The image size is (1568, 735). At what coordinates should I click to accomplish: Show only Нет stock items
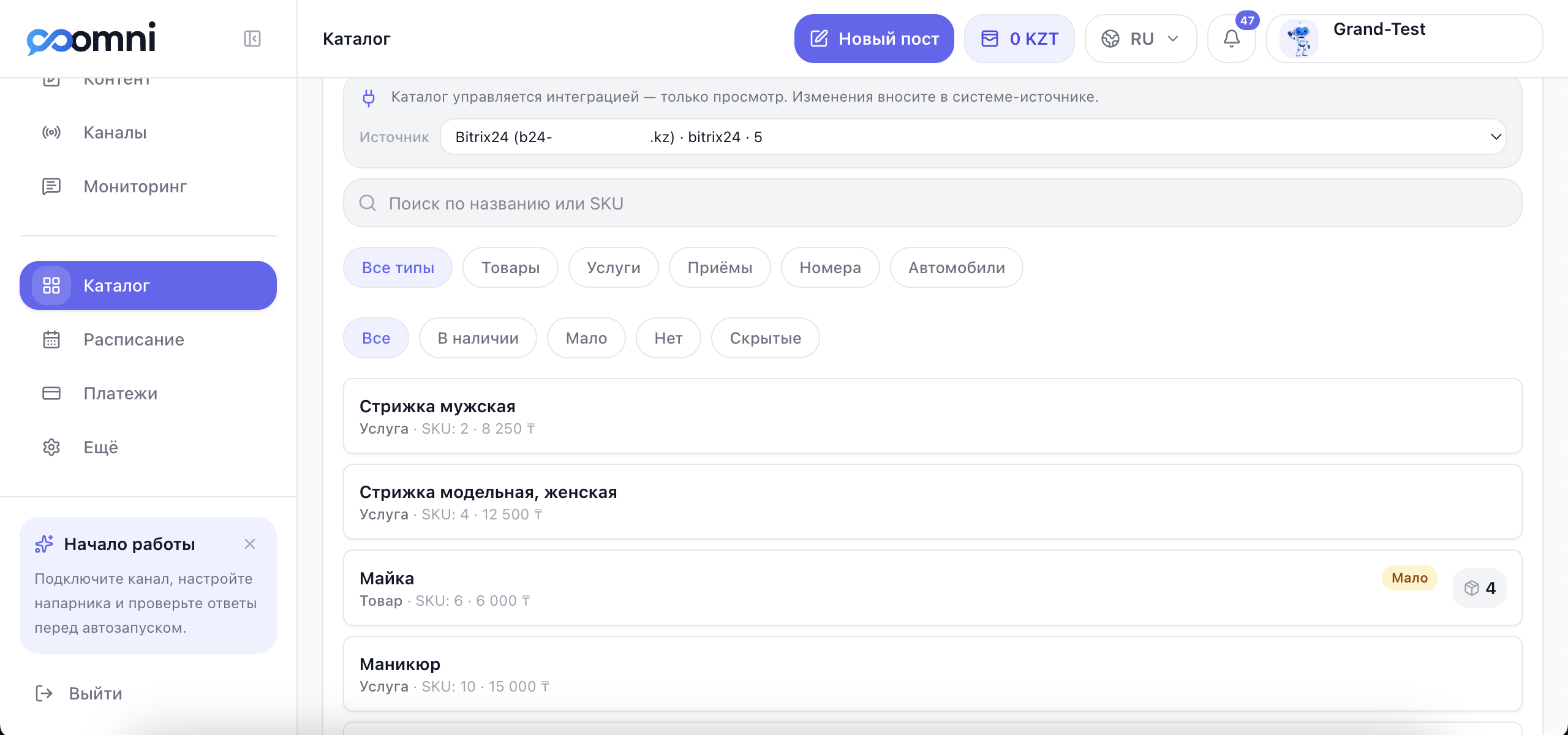click(x=669, y=338)
